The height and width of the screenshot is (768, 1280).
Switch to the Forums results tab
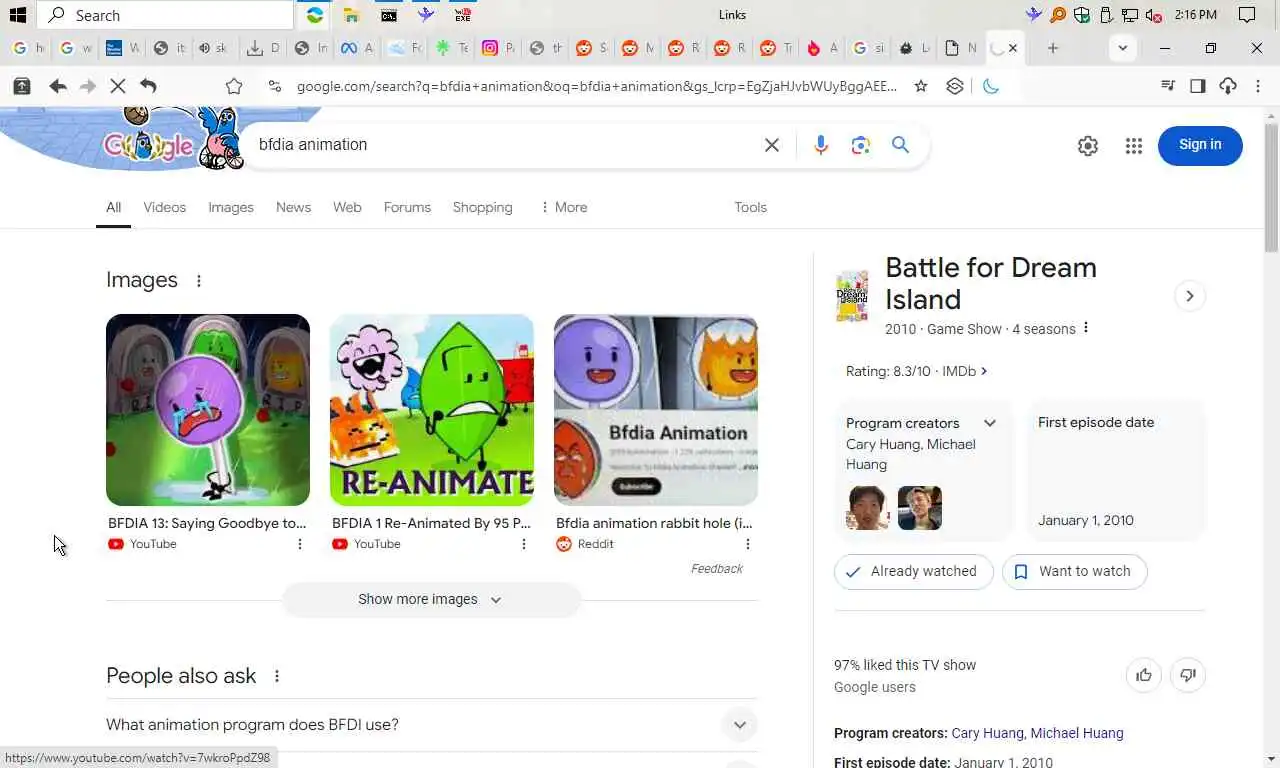(407, 208)
